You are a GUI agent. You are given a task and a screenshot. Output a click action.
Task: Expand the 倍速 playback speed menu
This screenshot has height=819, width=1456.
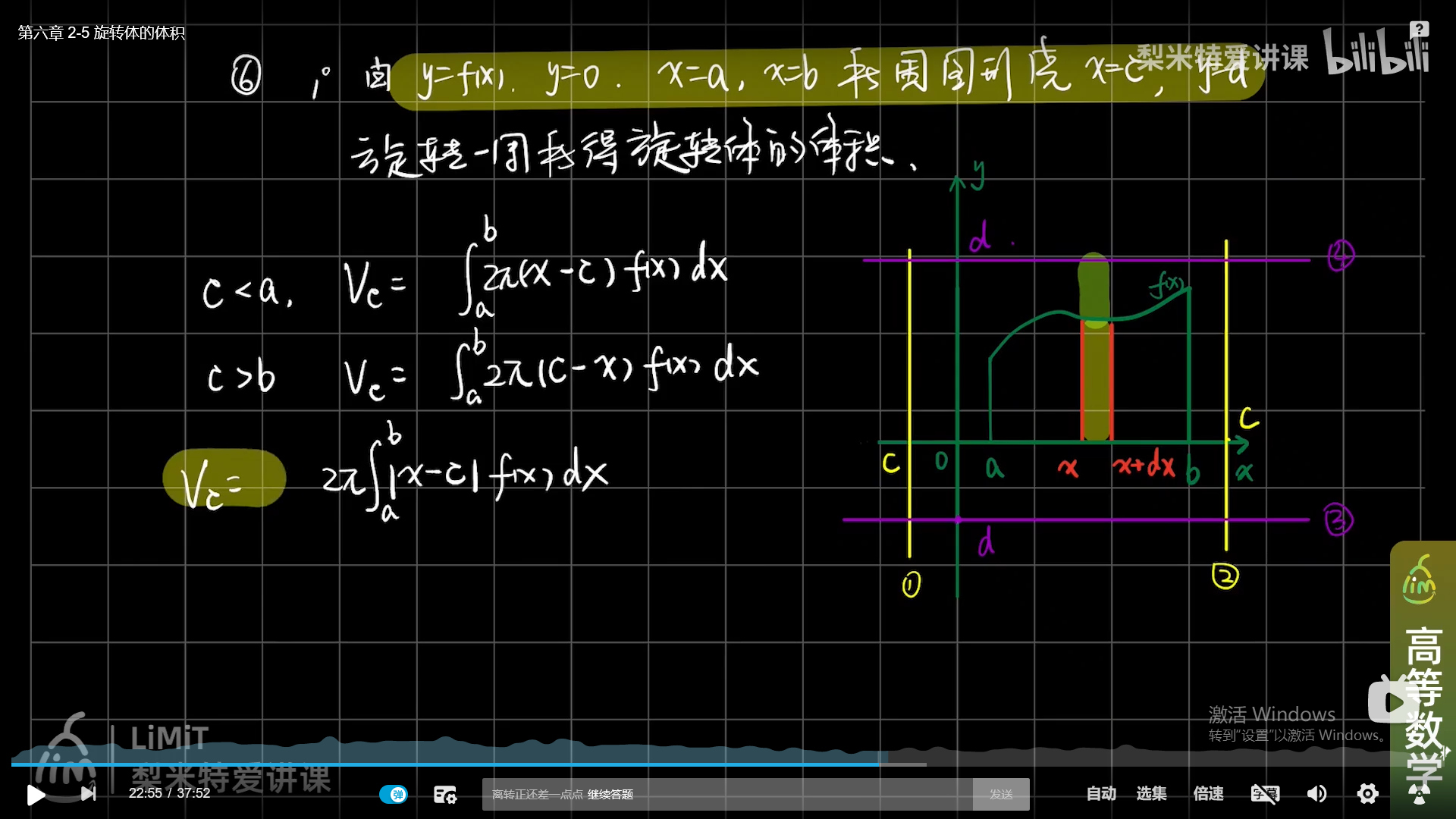pyautogui.click(x=1208, y=793)
